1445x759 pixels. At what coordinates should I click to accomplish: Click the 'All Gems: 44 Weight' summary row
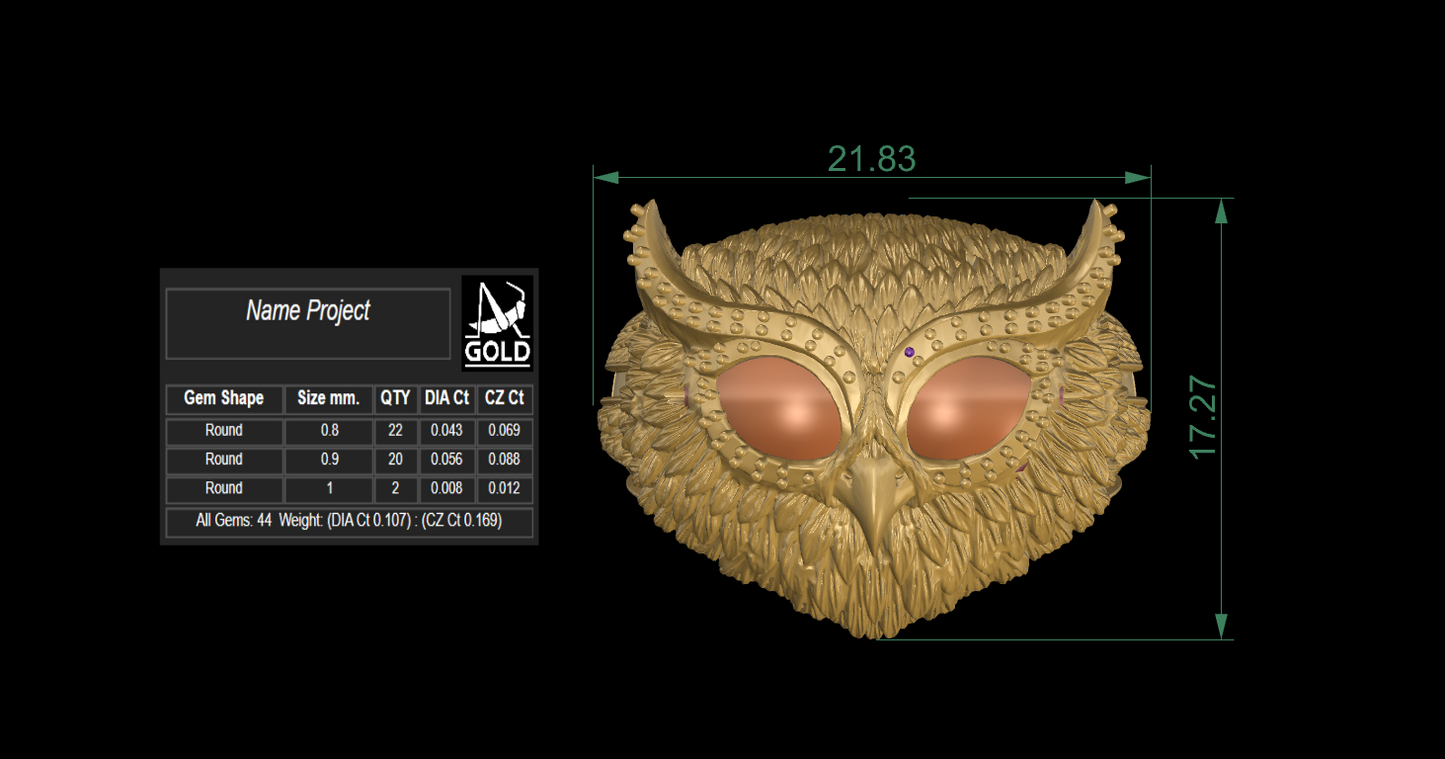(349, 522)
